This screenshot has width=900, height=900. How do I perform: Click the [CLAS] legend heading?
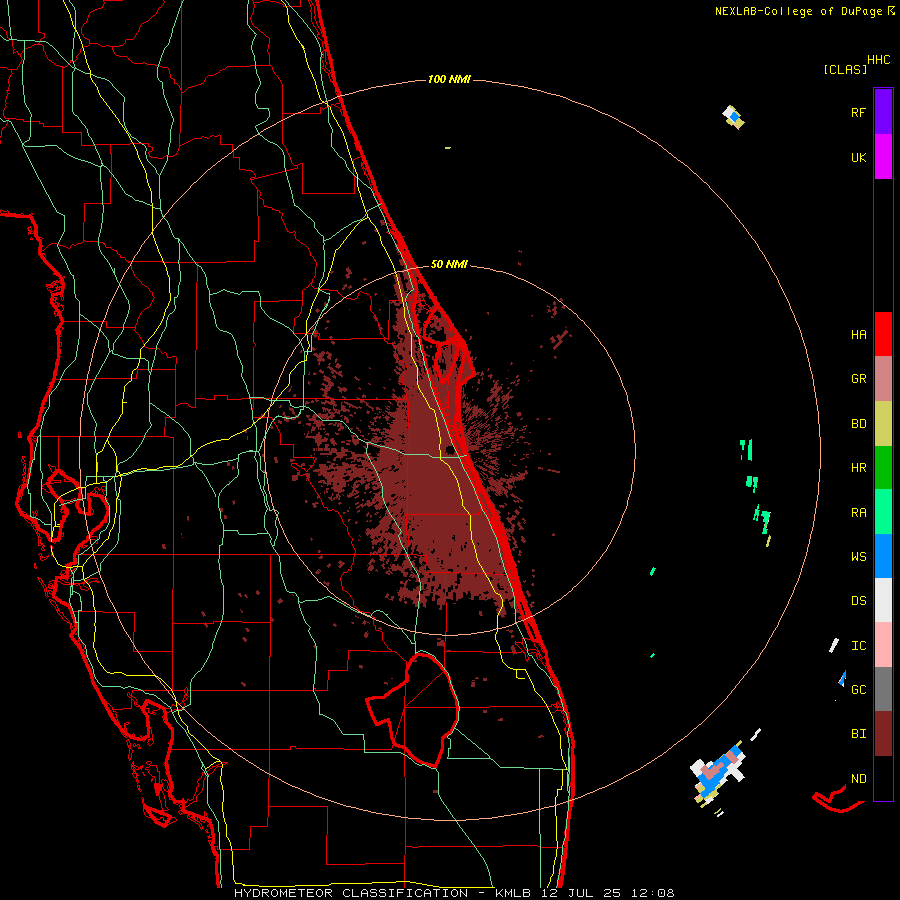[x=845, y=69]
